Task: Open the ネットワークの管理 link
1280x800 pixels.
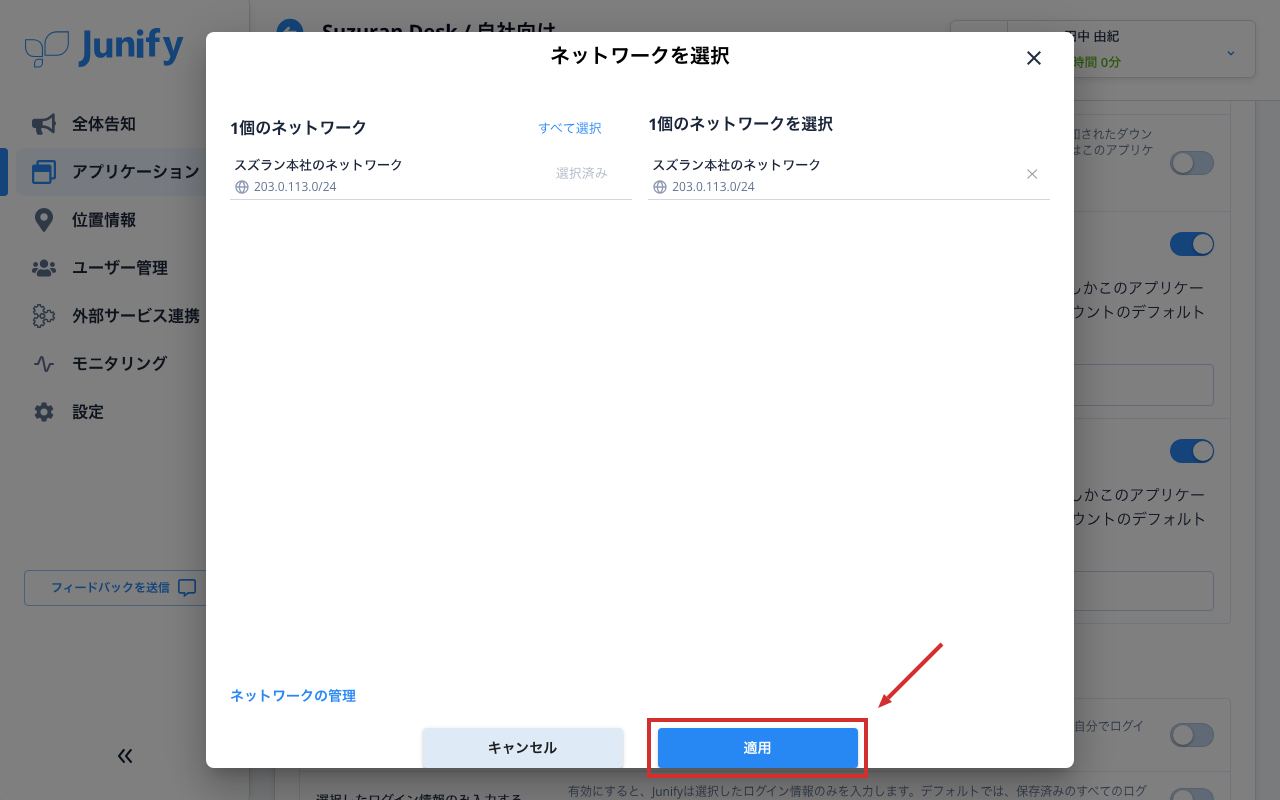Action: pyautogui.click(x=293, y=696)
